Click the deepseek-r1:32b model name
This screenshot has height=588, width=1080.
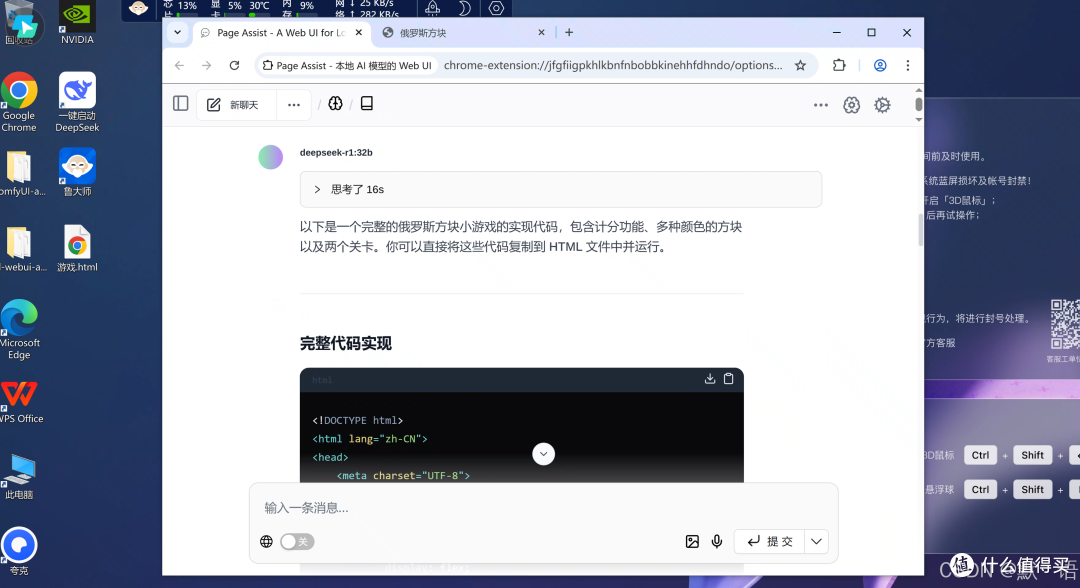336,153
